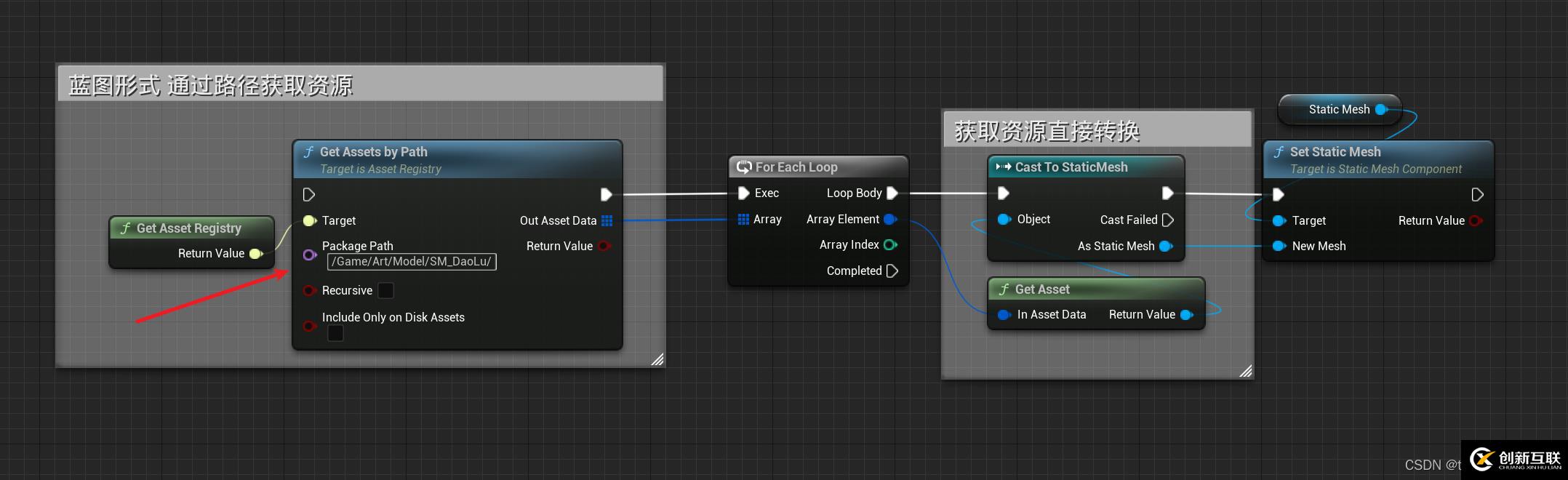Click the Cast Failed exec pin
This screenshot has width=1568, height=480.
(x=1168, y=220)
